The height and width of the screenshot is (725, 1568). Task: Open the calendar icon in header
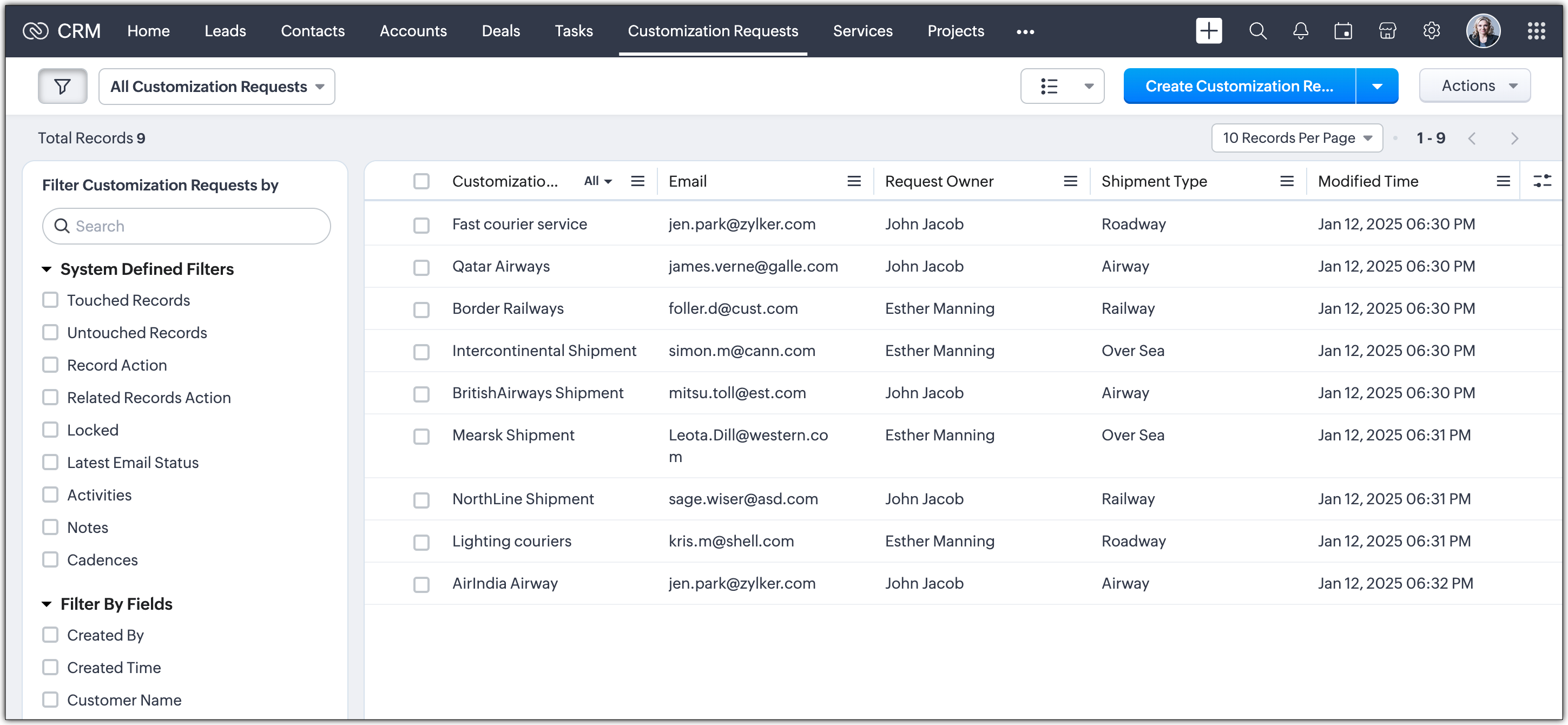(1343, 31)
